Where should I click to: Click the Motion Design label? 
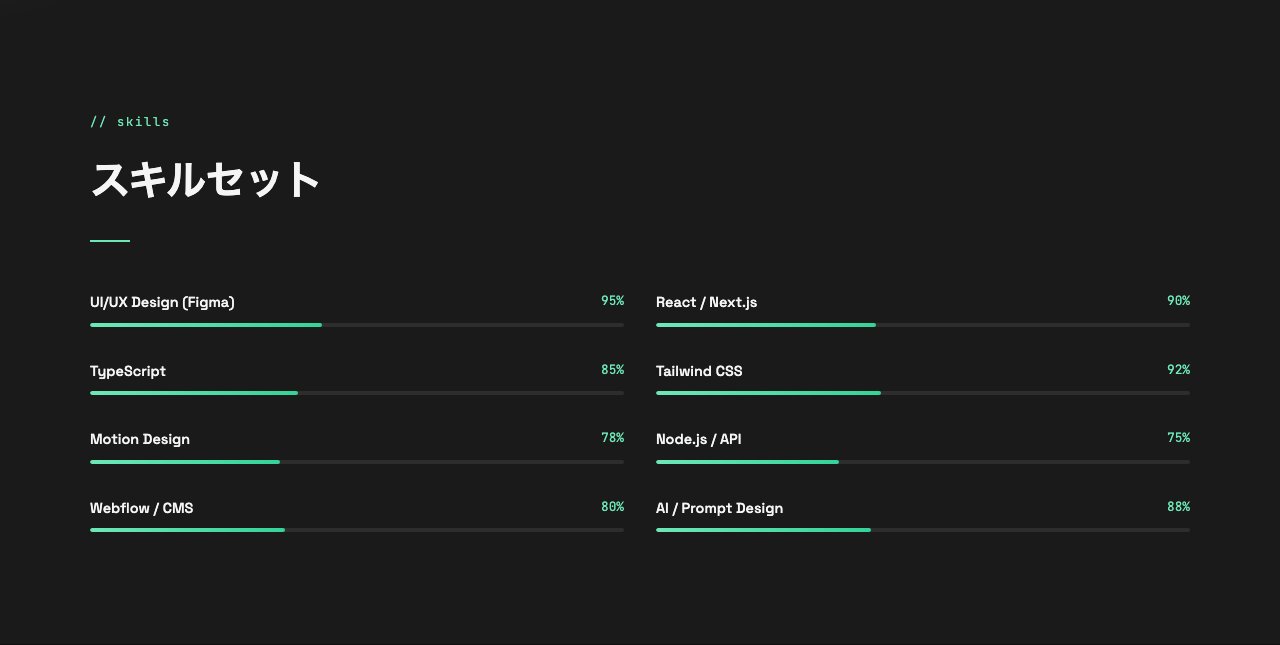pyautogui.click(x=140, y=439)
